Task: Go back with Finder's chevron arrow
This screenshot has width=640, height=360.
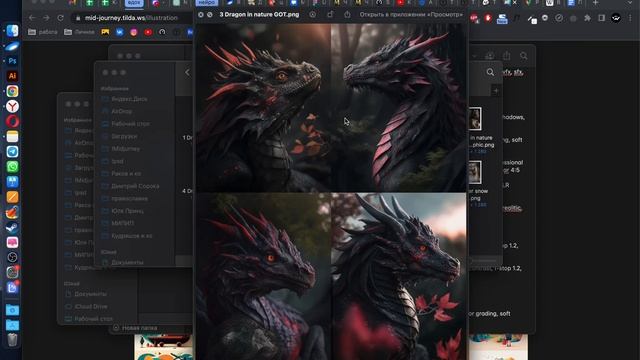Action: coord(187,73)
